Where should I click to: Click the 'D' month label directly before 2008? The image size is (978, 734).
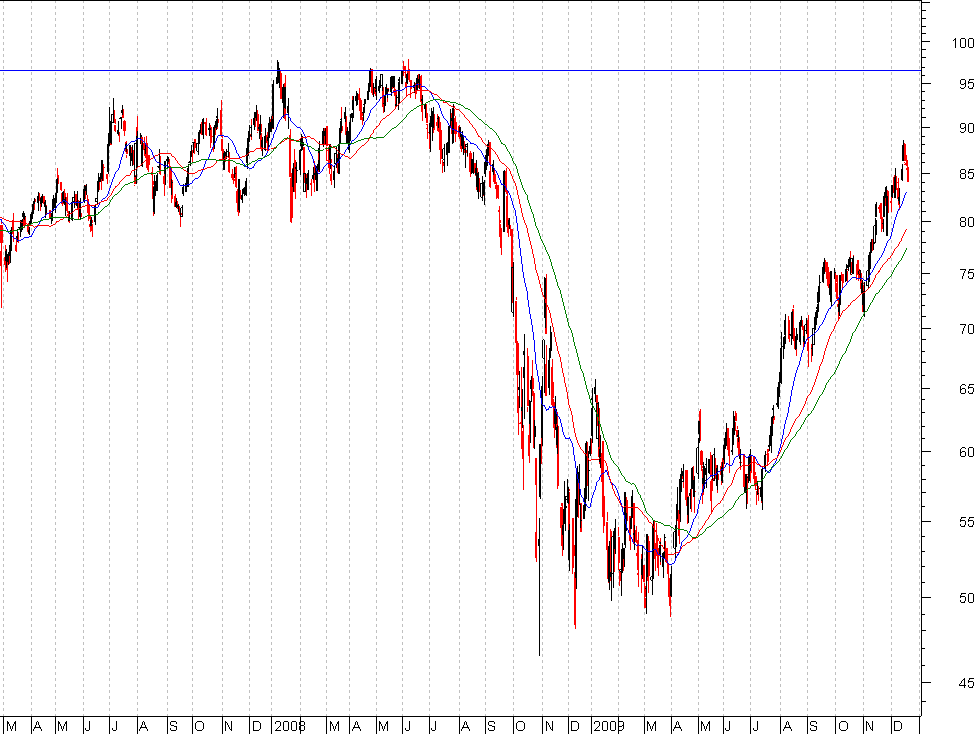[256, 726]
